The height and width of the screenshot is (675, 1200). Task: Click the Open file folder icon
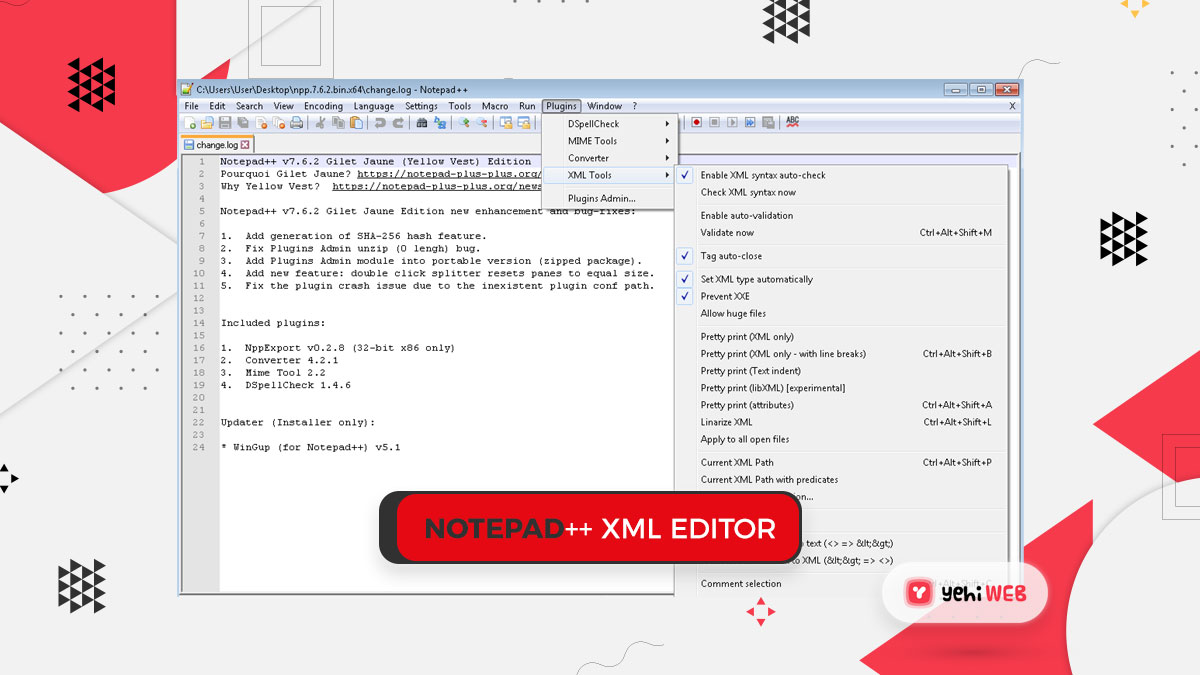(207, 123)
